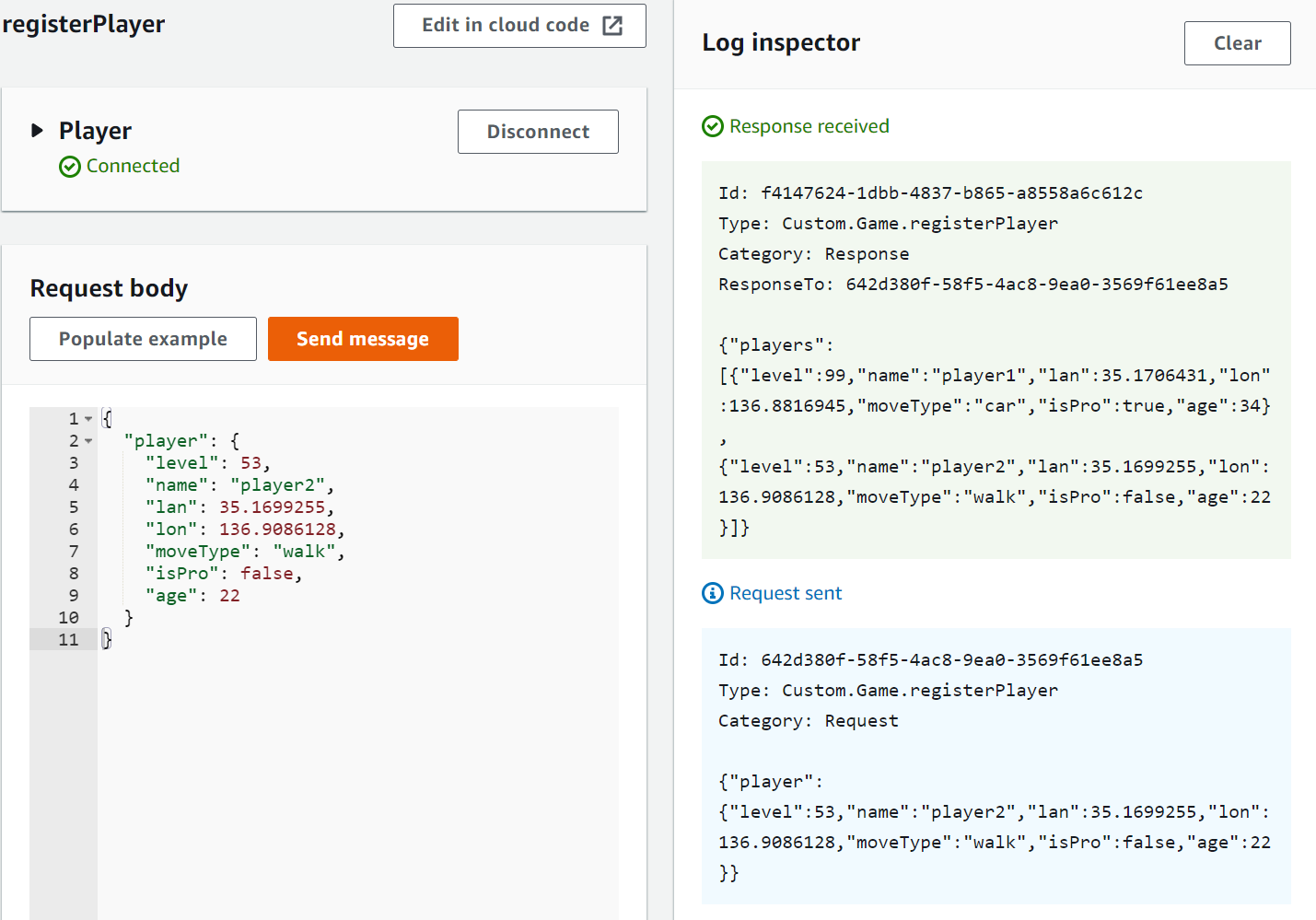Send the message with the orange button
1316x920 pixels.
click(363, 339)
